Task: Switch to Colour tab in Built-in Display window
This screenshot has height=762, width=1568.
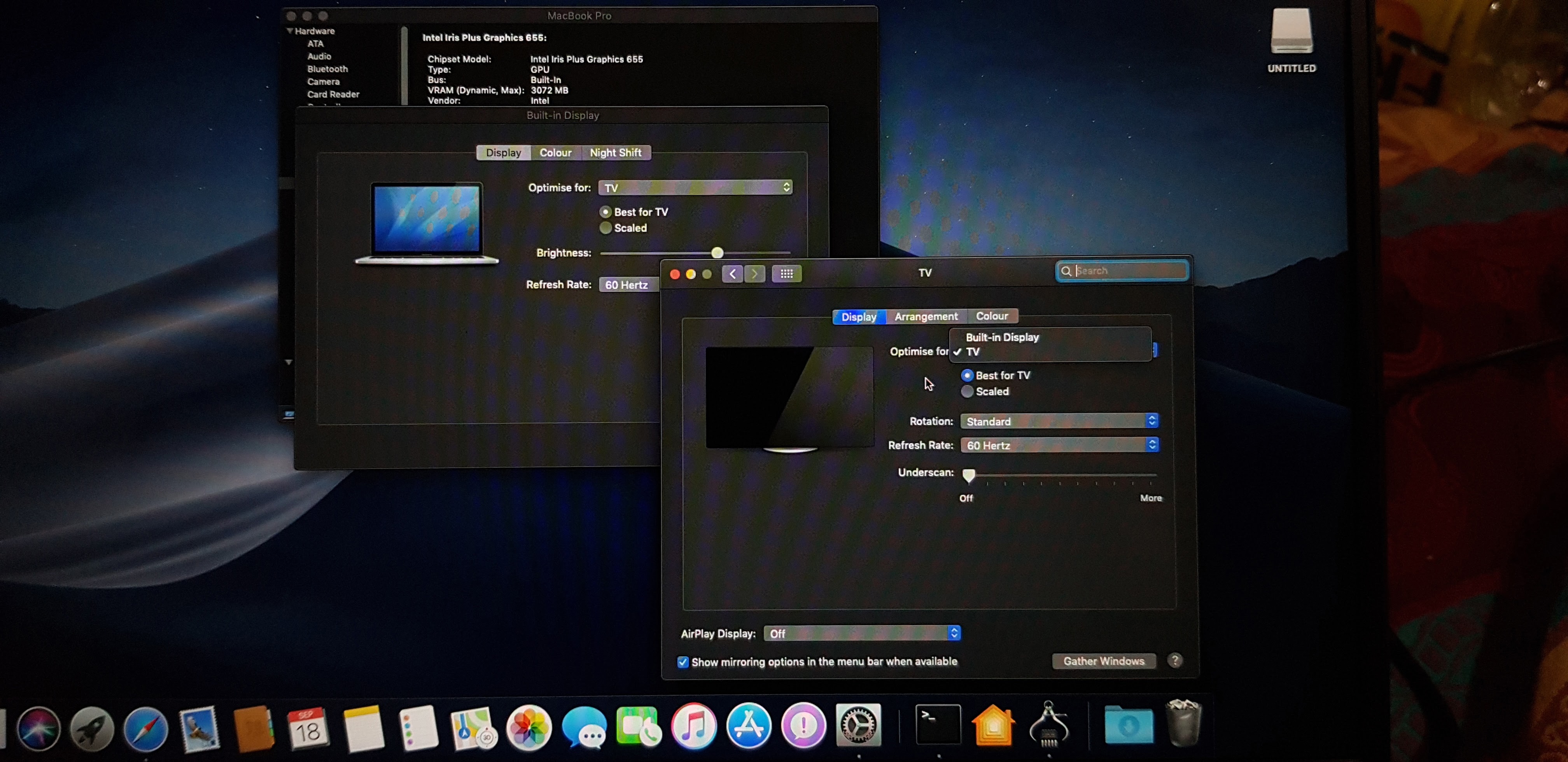Action: (556, 153)
